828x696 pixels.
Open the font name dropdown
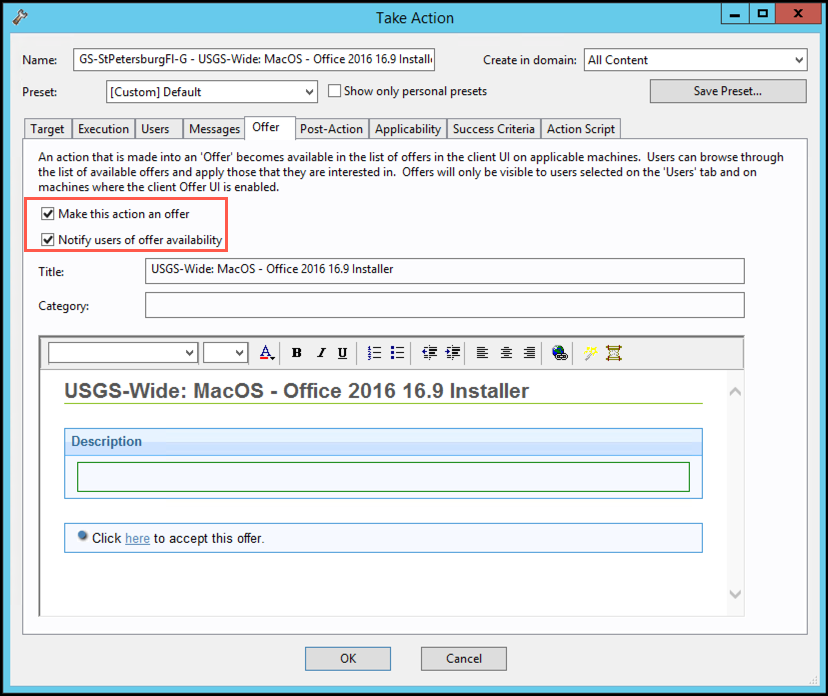[123, 353]
